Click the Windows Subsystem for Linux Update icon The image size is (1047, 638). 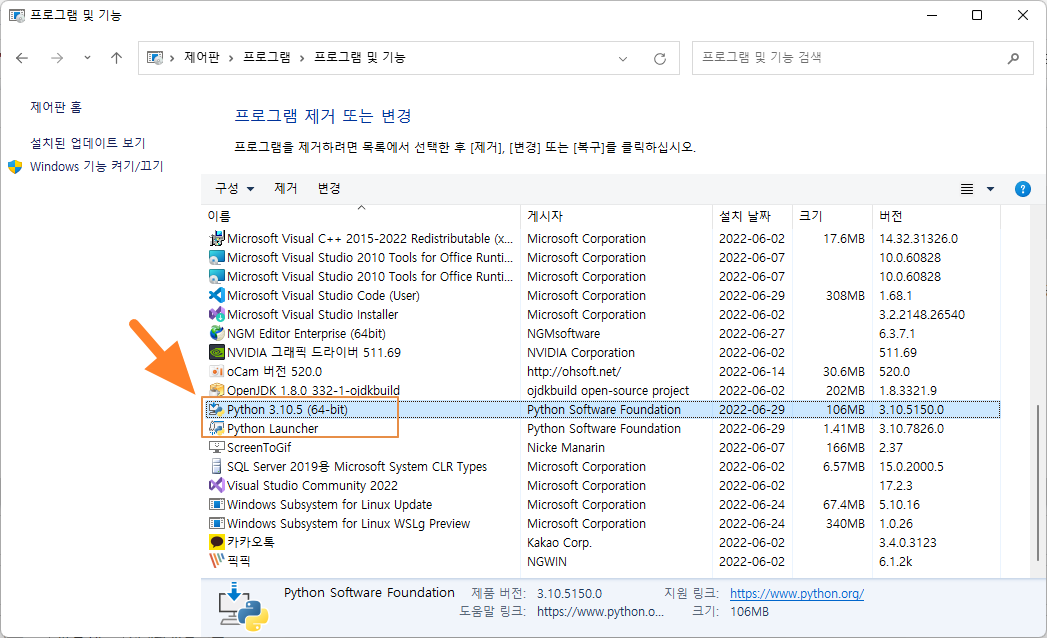click(216, 504)
